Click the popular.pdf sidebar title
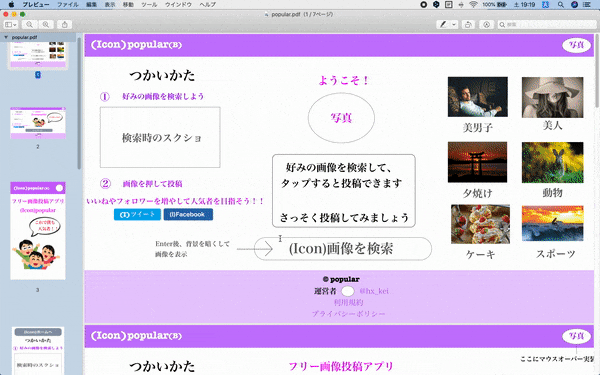This screenshot has height=375, width=600. pos(24,38)
